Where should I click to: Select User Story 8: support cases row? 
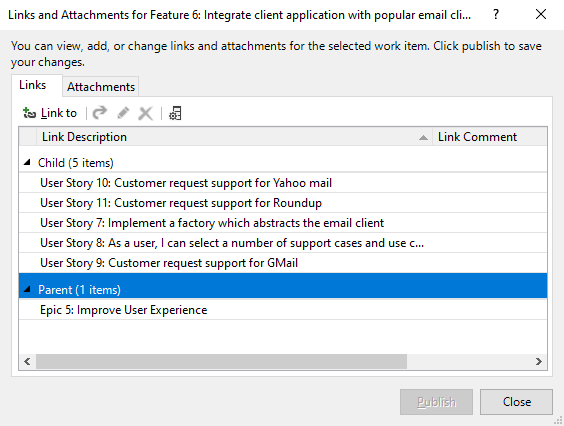283,243
